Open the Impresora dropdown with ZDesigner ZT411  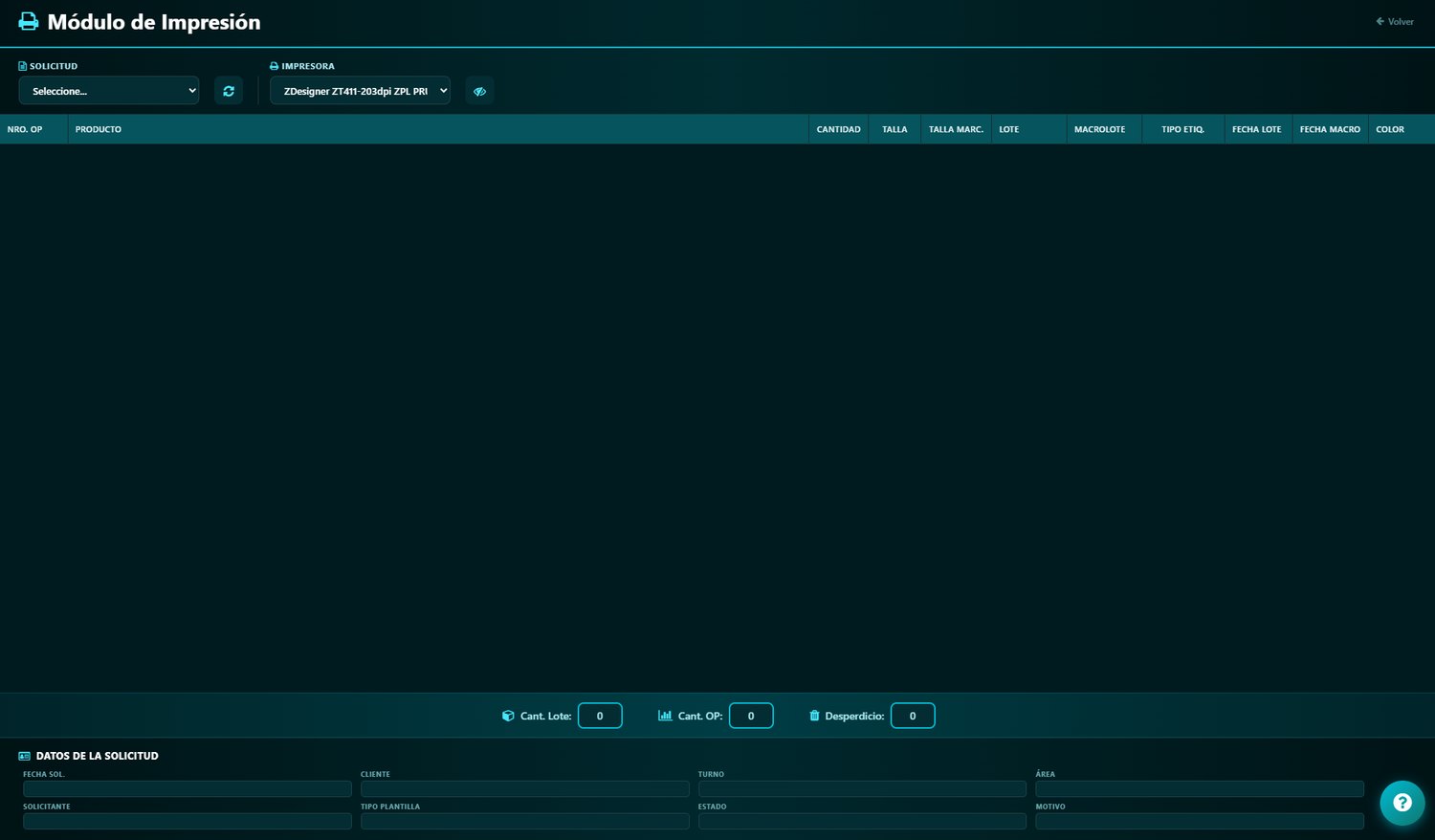pyautogui.click(x=360, y=91)
